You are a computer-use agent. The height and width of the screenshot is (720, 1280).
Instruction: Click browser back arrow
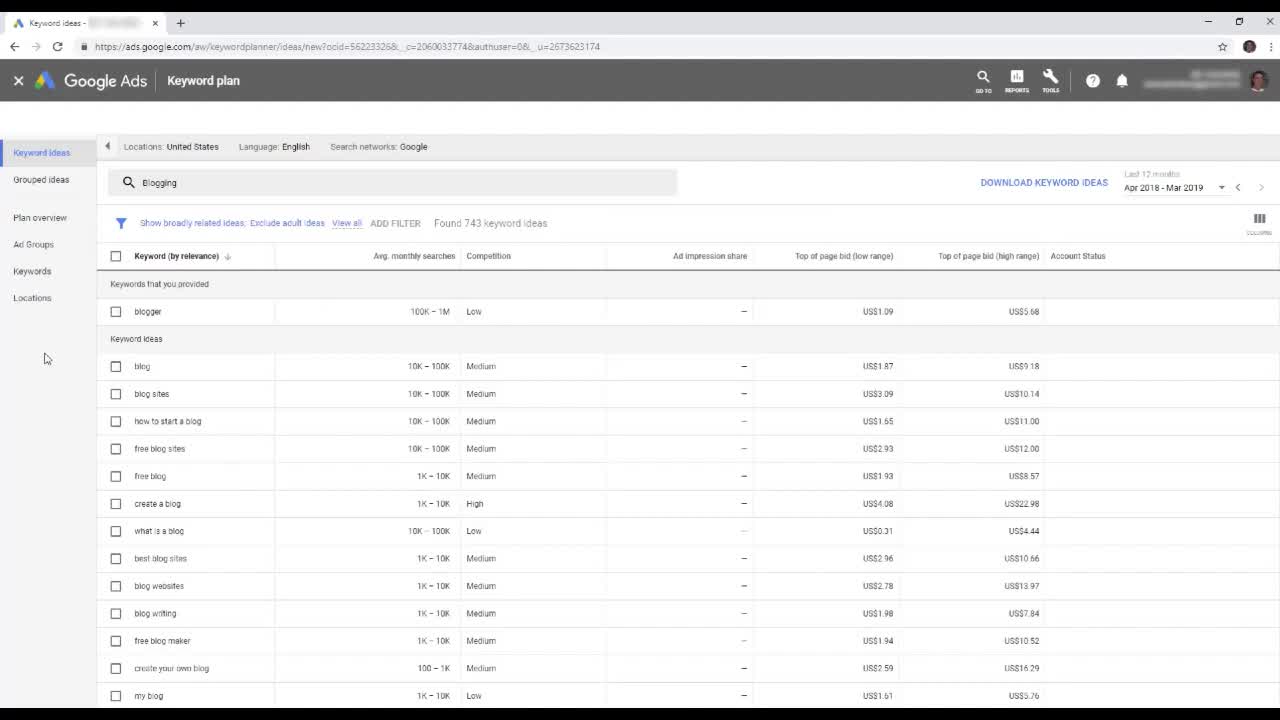click(x=14, y=47)
